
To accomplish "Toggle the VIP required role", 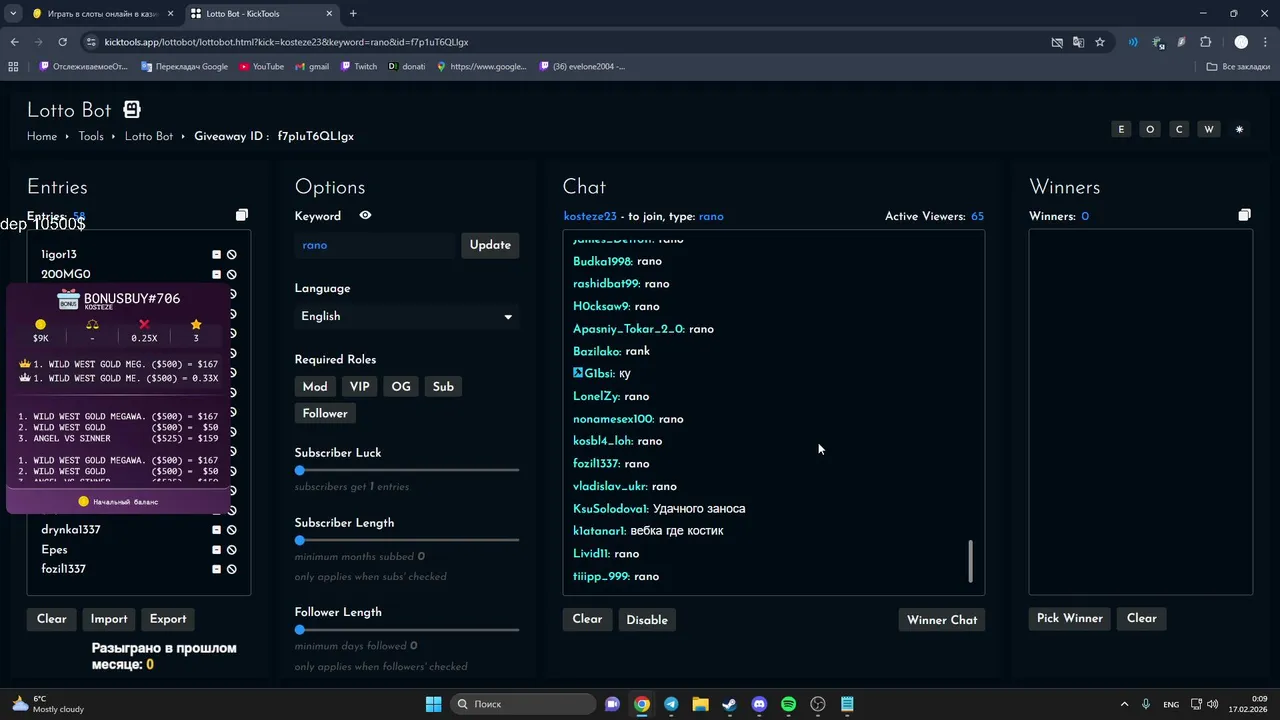I will tap(359, 387).
